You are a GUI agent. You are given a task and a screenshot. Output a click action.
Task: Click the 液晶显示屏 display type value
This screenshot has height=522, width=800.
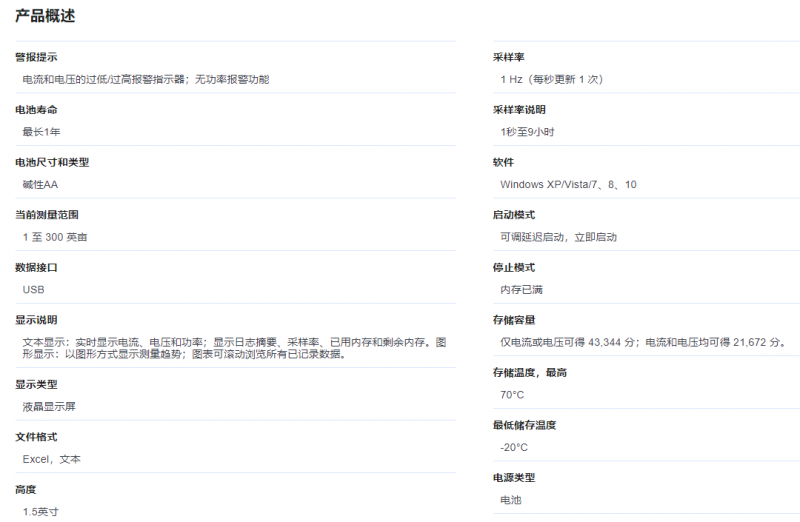pyautogui.click(x=47, y=407)
